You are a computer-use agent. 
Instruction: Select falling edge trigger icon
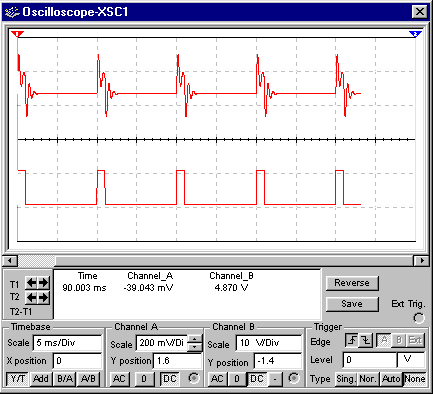point(366,340)
